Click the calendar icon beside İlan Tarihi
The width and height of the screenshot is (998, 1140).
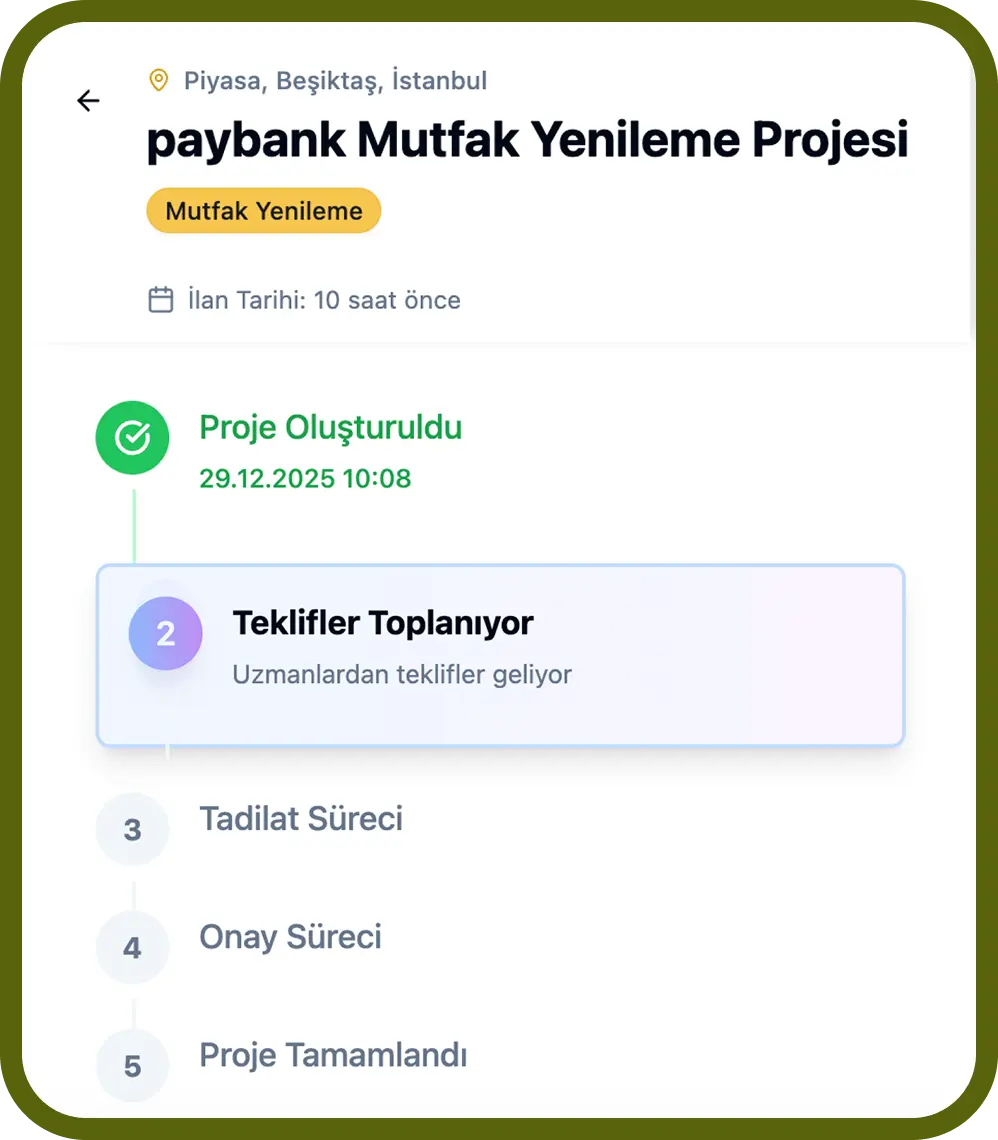point(161,300)
